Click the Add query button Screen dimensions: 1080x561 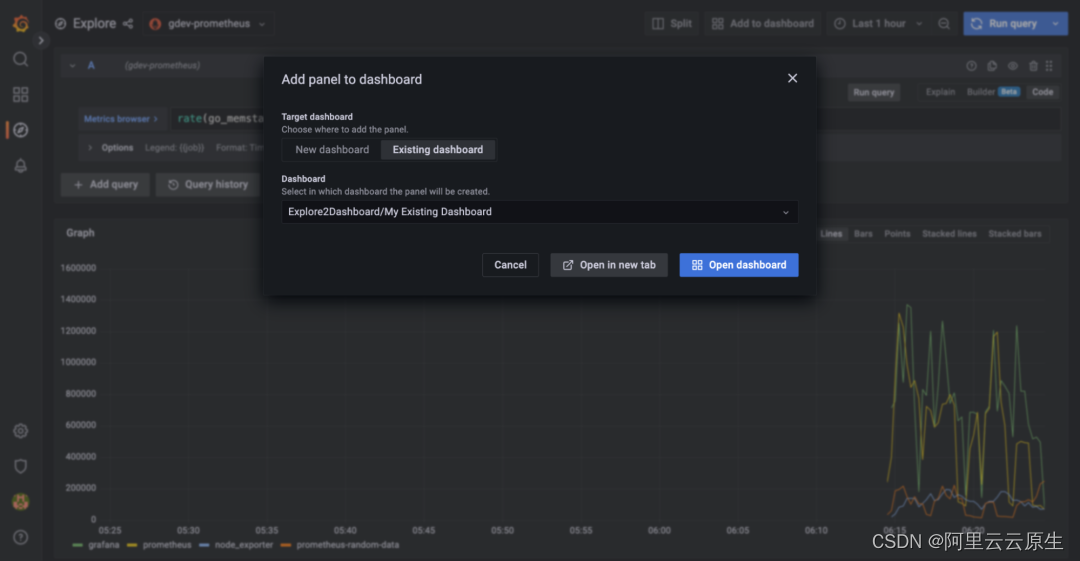point(105,185)
